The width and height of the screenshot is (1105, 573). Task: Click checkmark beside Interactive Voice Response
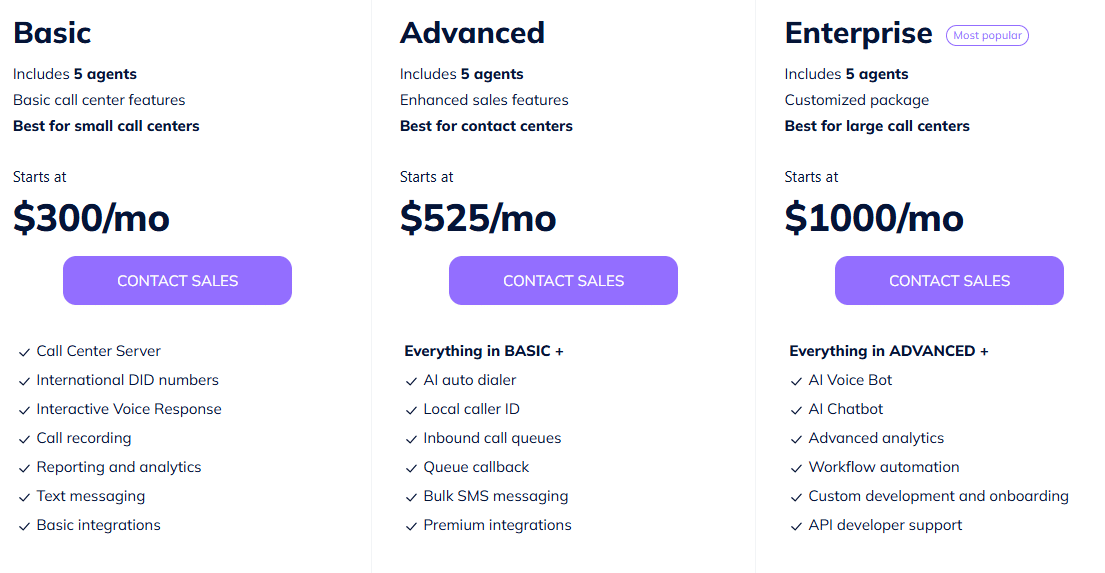tap(24, 410)
